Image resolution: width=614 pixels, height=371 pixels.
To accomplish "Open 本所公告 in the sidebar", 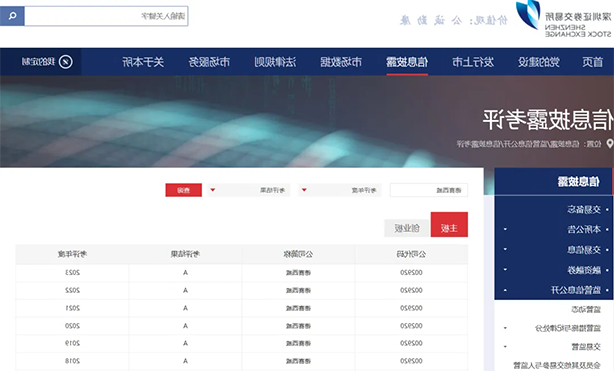I will click(x=584, y=229).
